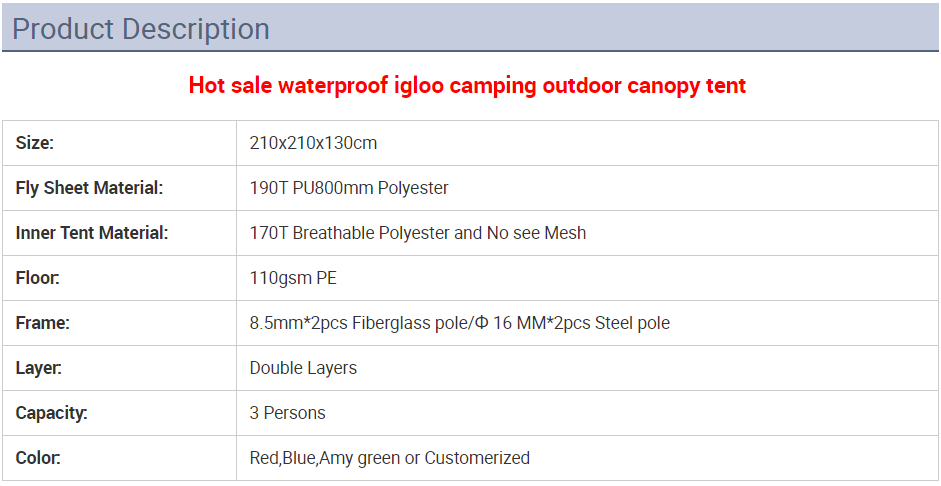Click the 190T PU800mm Polyester value
Screen dimensions: 941x486
349,188
